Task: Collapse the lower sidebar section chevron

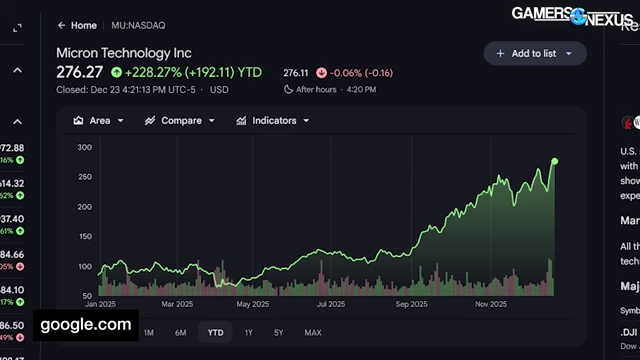Action: pos(18,122)
